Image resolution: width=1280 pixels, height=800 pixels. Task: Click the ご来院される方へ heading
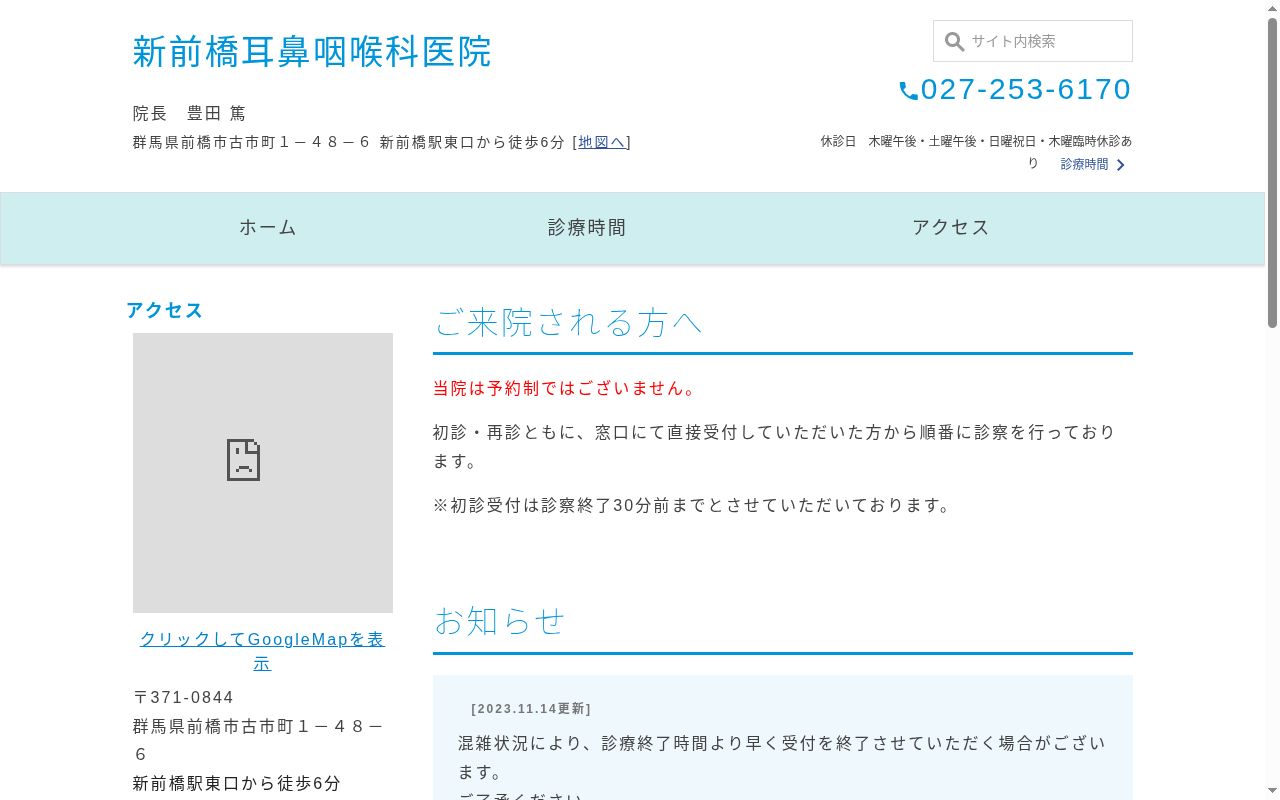[568, 323]
